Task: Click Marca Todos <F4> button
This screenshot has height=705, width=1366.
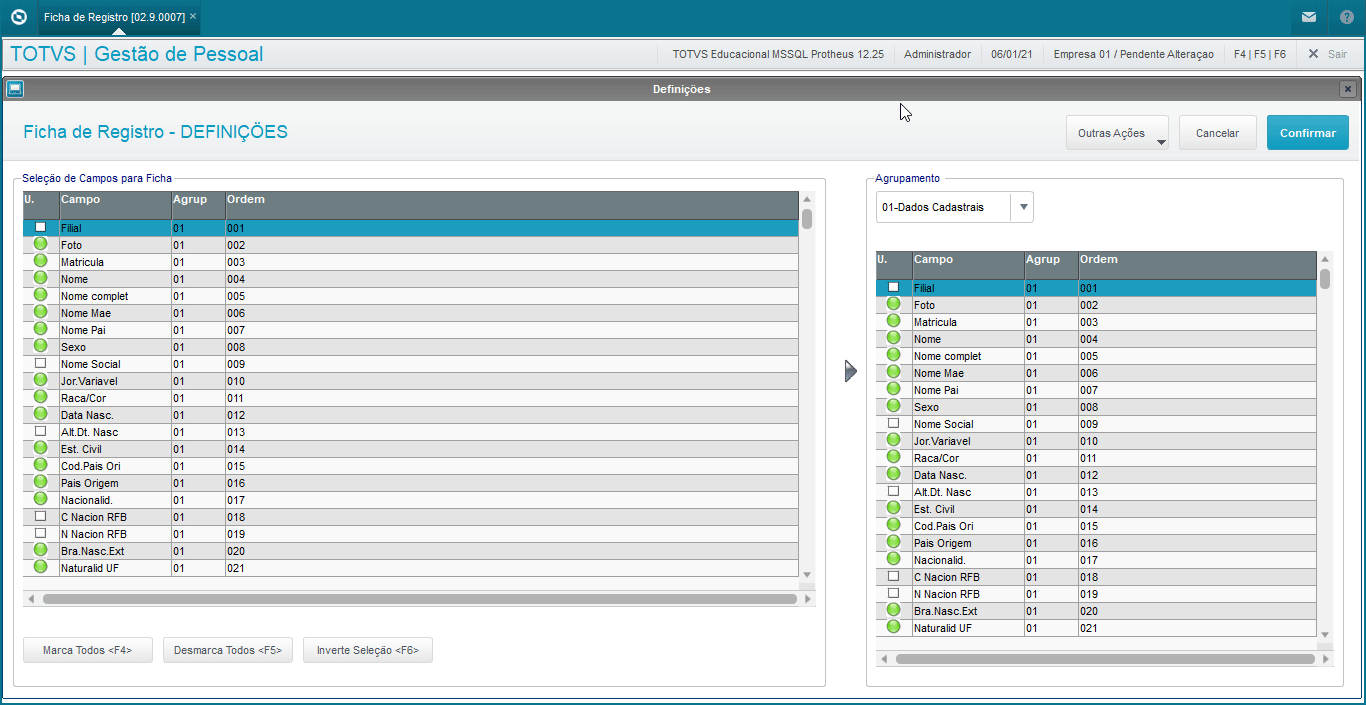Action: [x=88, y=650]
